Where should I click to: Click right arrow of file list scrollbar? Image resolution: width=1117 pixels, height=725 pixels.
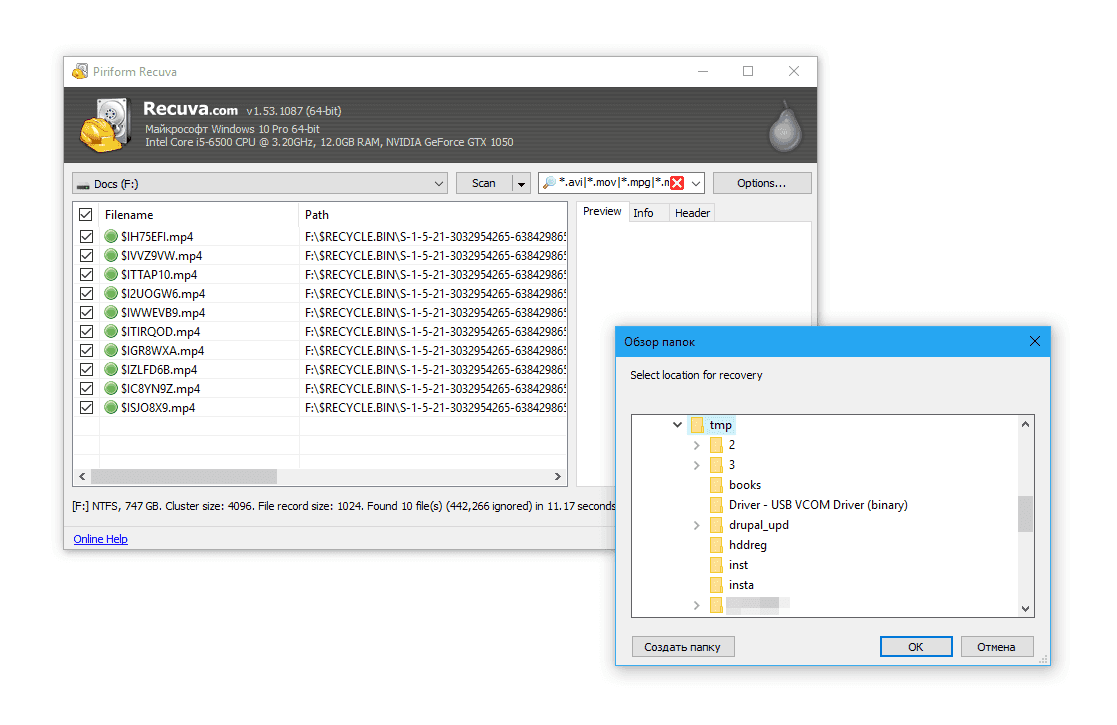point(558,476)
